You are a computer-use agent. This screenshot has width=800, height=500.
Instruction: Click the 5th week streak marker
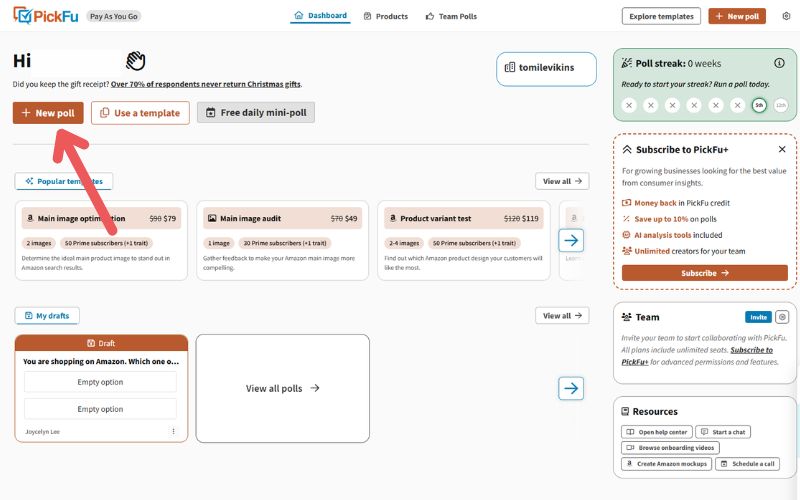(759, 105)
